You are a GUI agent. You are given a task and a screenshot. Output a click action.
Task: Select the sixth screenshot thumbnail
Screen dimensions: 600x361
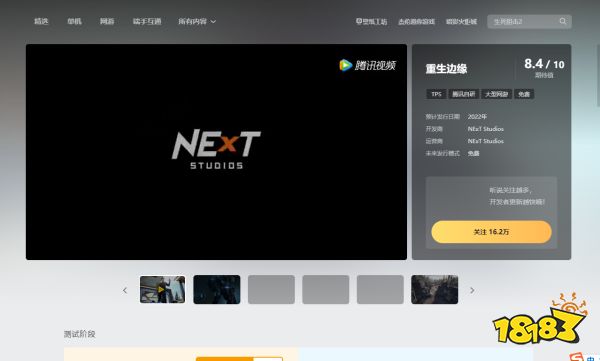tap(435, 289)
